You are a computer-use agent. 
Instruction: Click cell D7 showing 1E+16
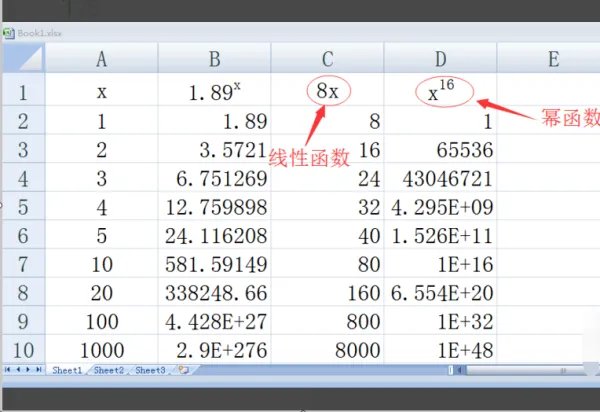click(x=440, y=263)
